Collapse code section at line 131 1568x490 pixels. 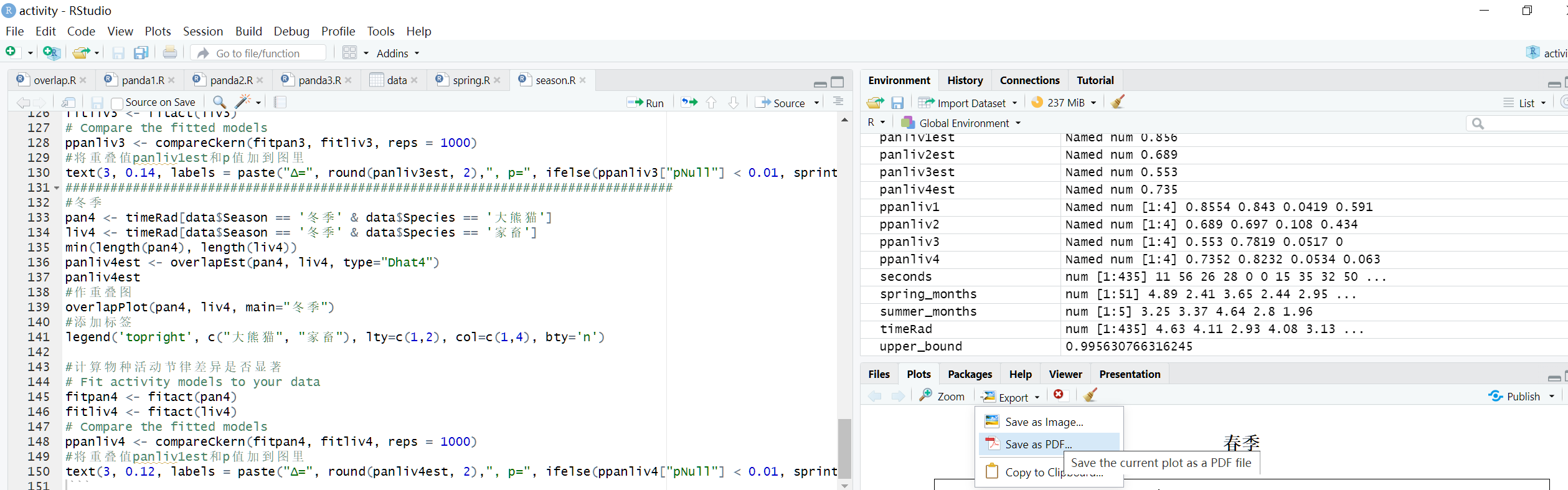click(x=57, y=188)
